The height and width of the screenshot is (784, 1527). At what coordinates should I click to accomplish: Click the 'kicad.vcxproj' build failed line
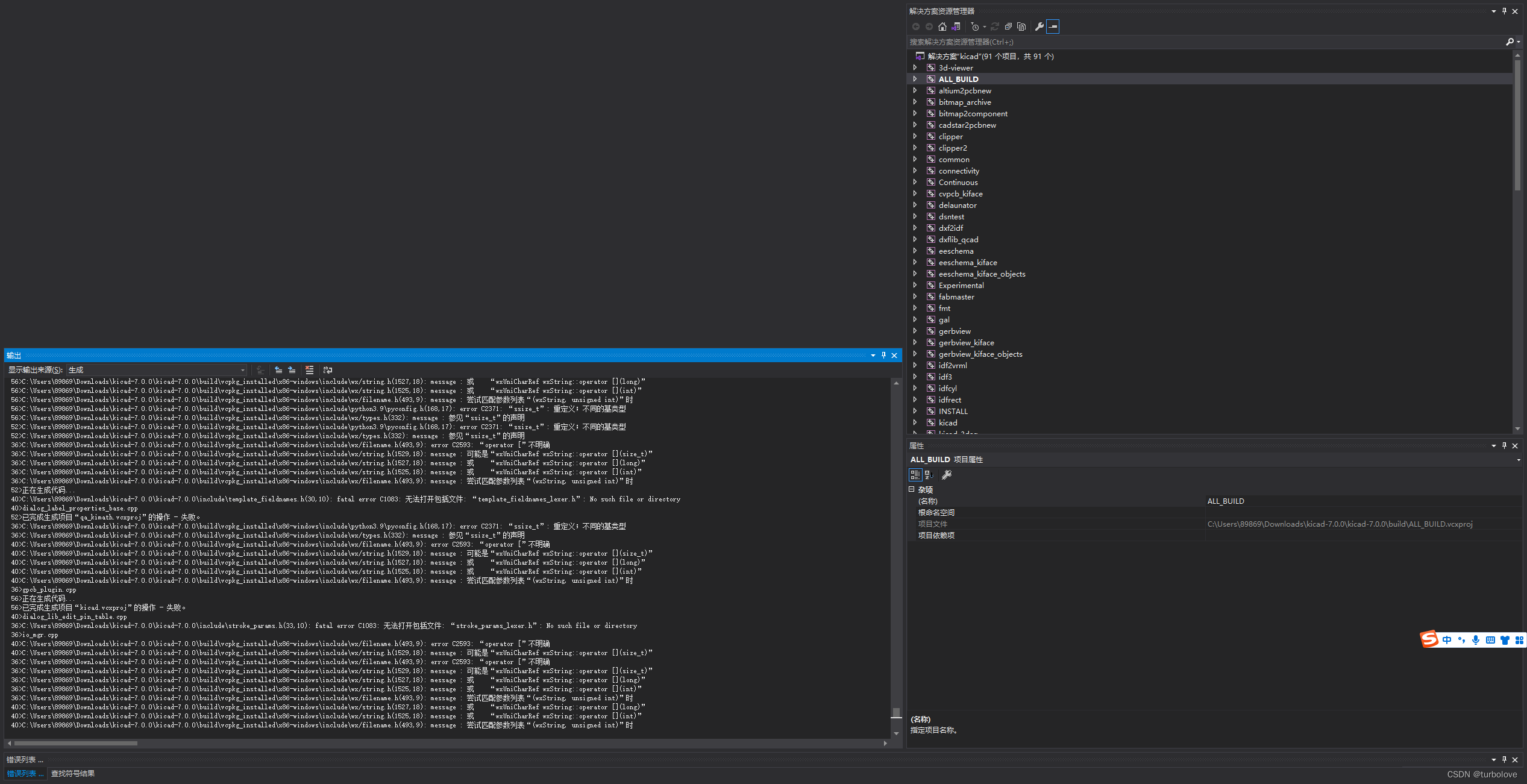[98, 607]
